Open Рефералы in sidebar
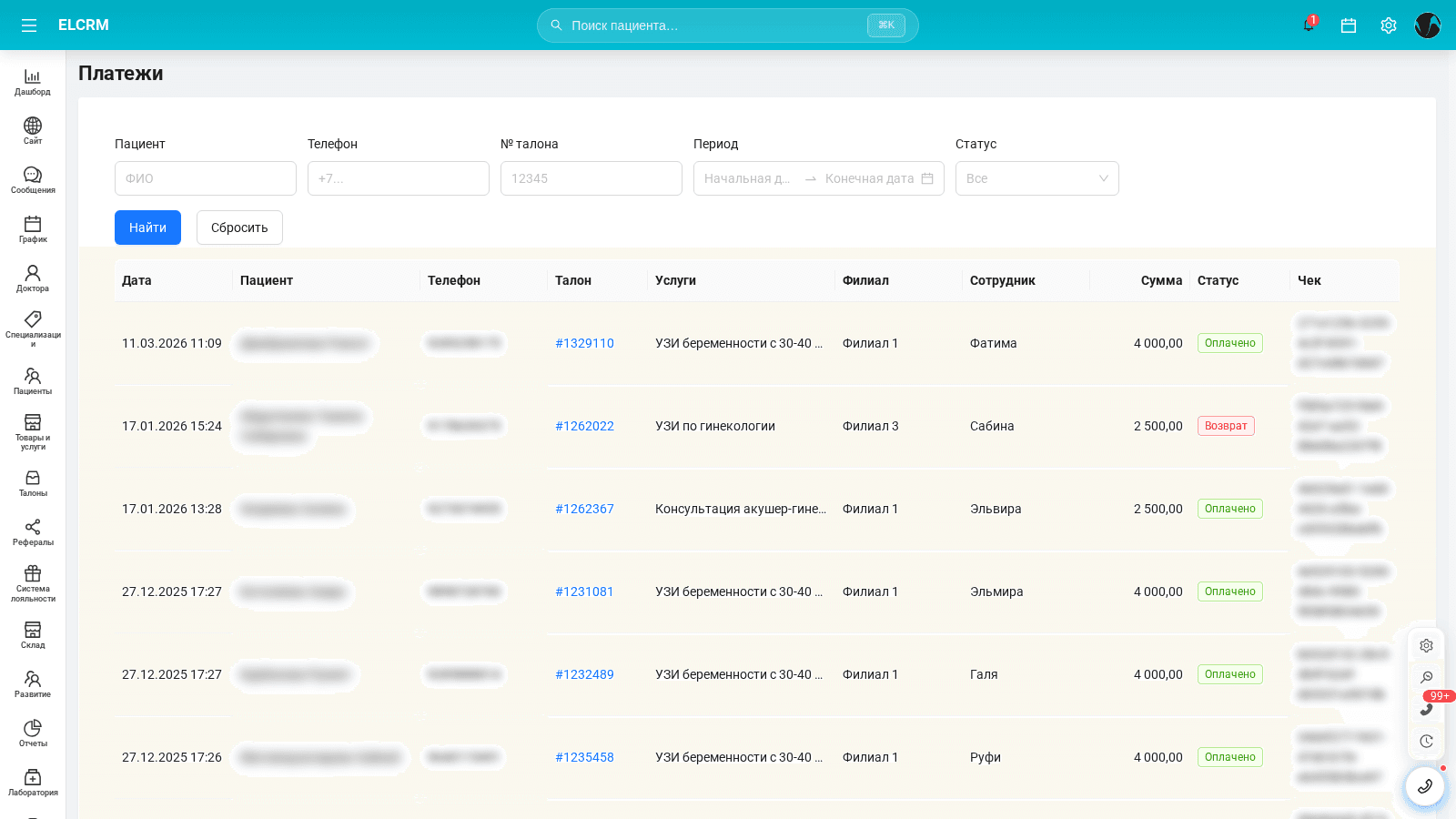 pos(33,532)
